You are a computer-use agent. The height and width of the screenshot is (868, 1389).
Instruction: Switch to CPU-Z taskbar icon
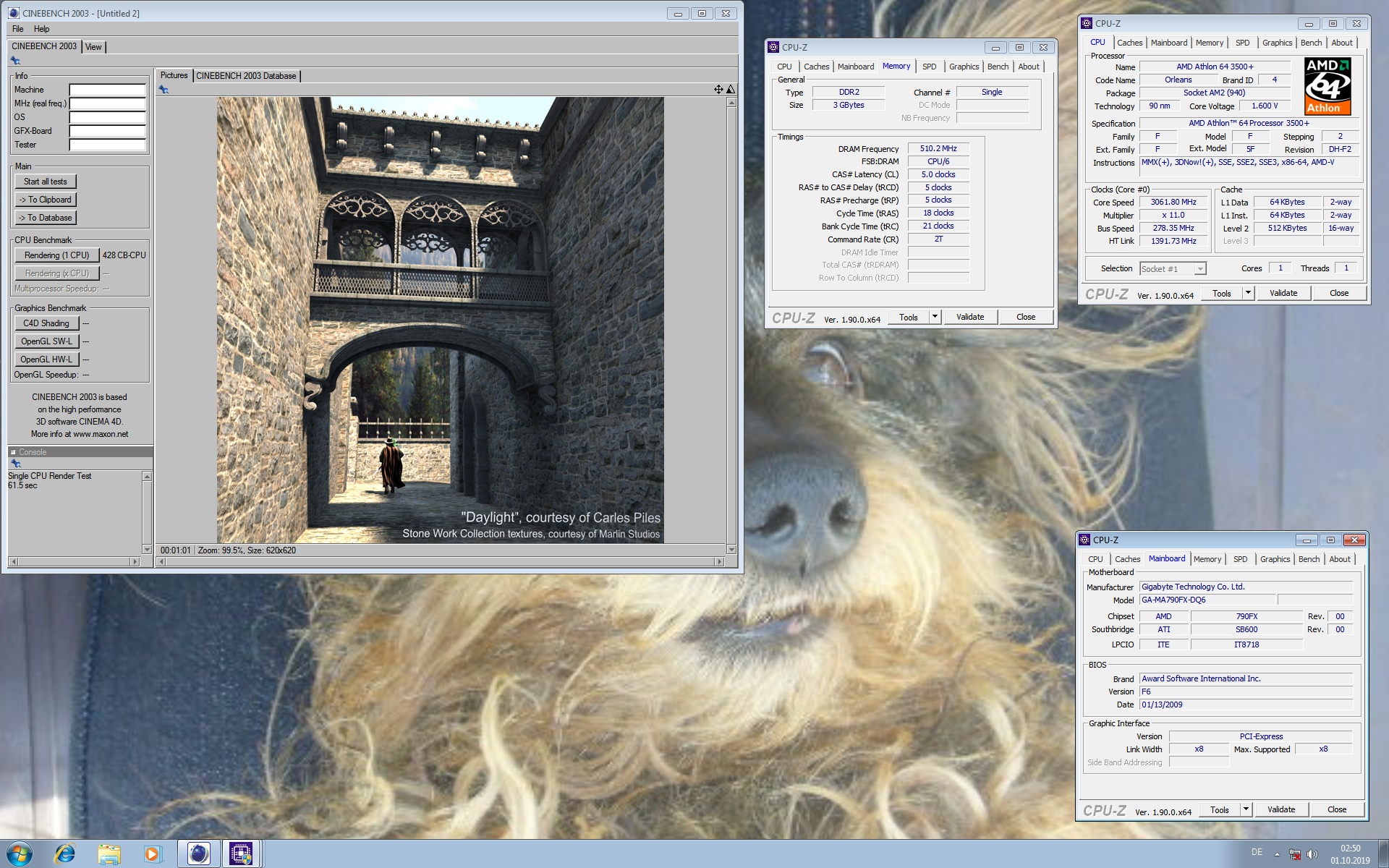241,854
